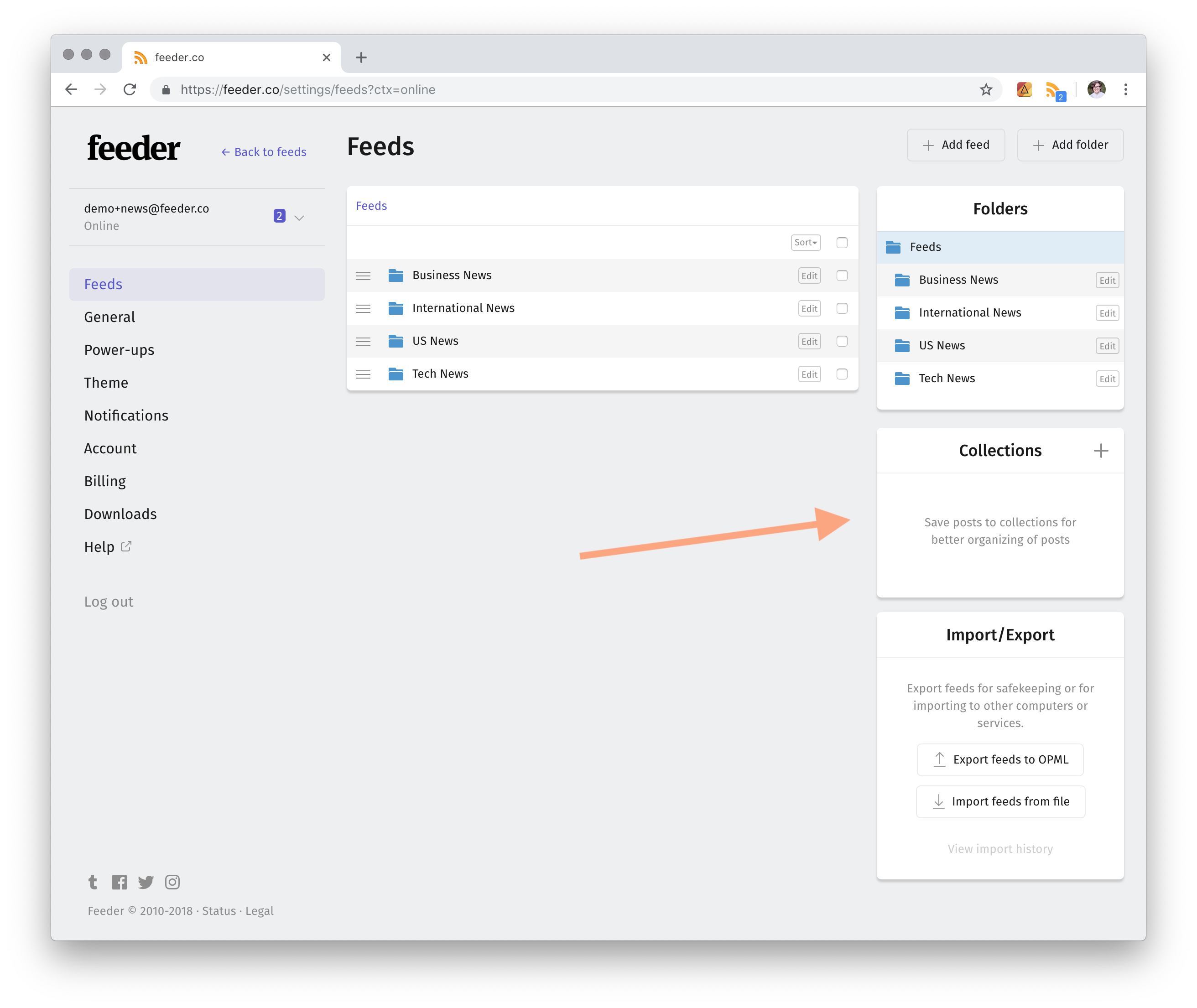
Task: Click the feeder logo
Action: [x=134, y=148]
